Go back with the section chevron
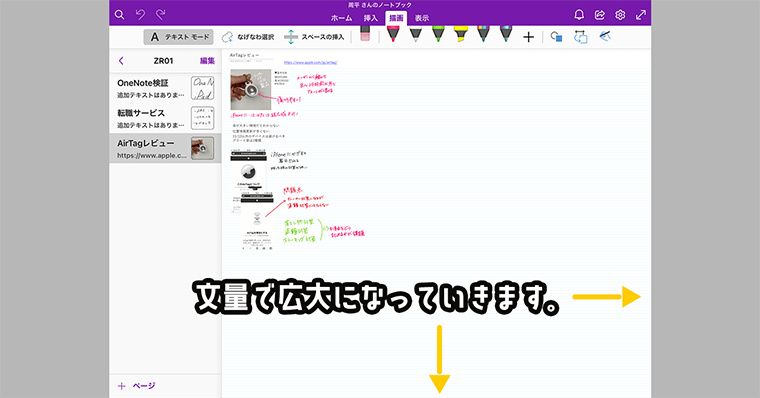760x398 pixels. pyautogui.click(x=121, y=61)
